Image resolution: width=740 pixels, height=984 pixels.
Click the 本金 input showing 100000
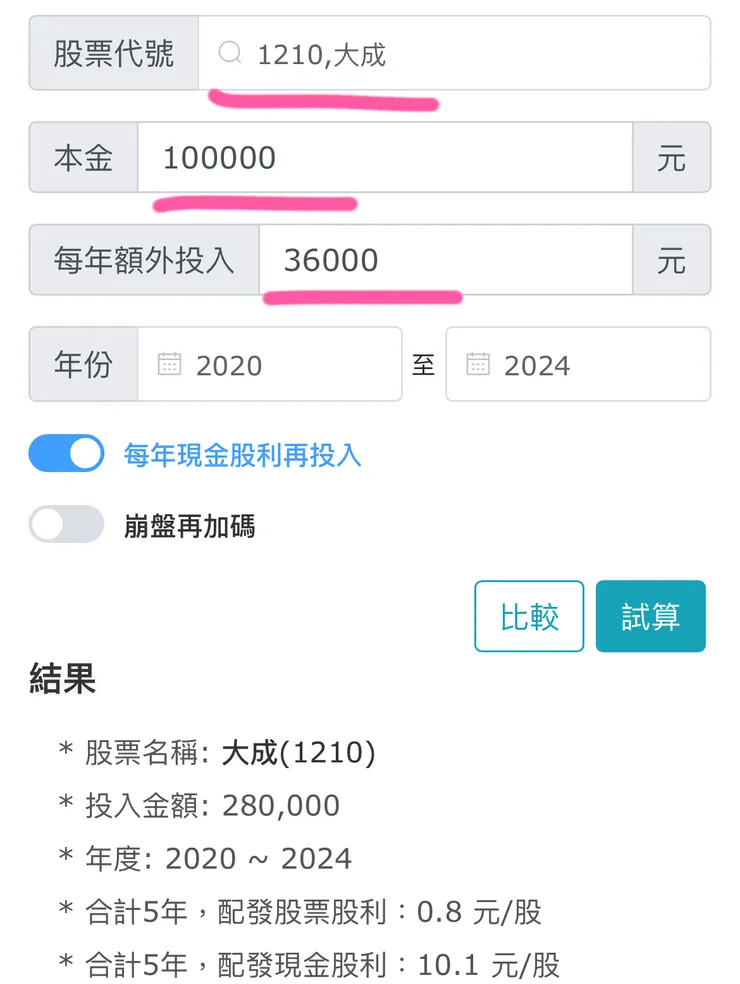385,158
